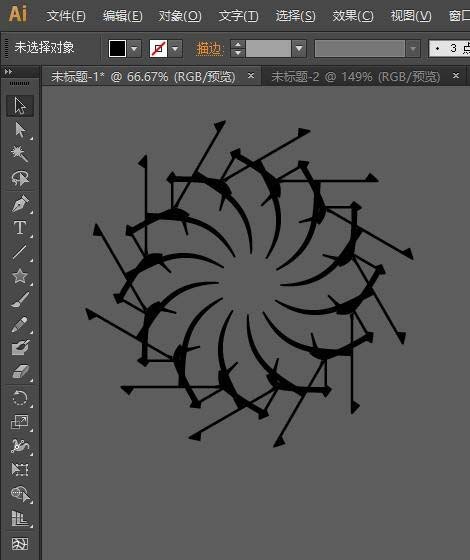
Task: Click the 3 point brush definition box
Action: [450, 48]
